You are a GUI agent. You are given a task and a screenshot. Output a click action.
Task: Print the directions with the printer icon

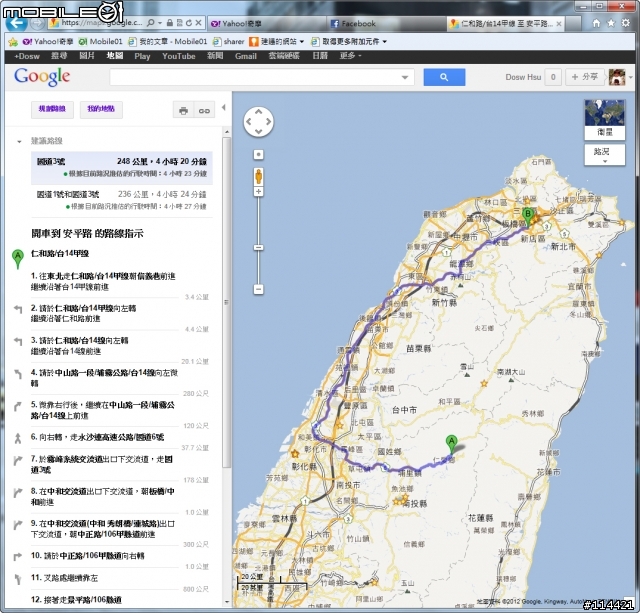coord(184,111)
